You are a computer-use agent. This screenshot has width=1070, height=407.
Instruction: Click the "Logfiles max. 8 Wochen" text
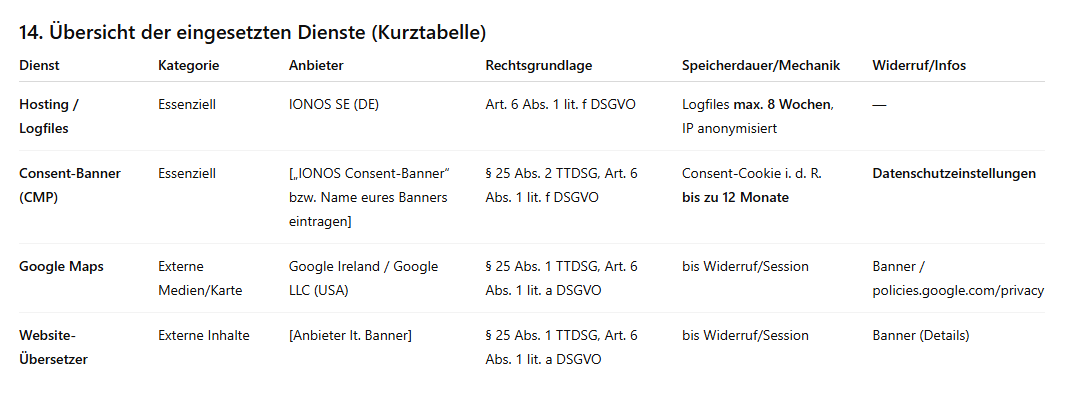(x=757, y=104)
